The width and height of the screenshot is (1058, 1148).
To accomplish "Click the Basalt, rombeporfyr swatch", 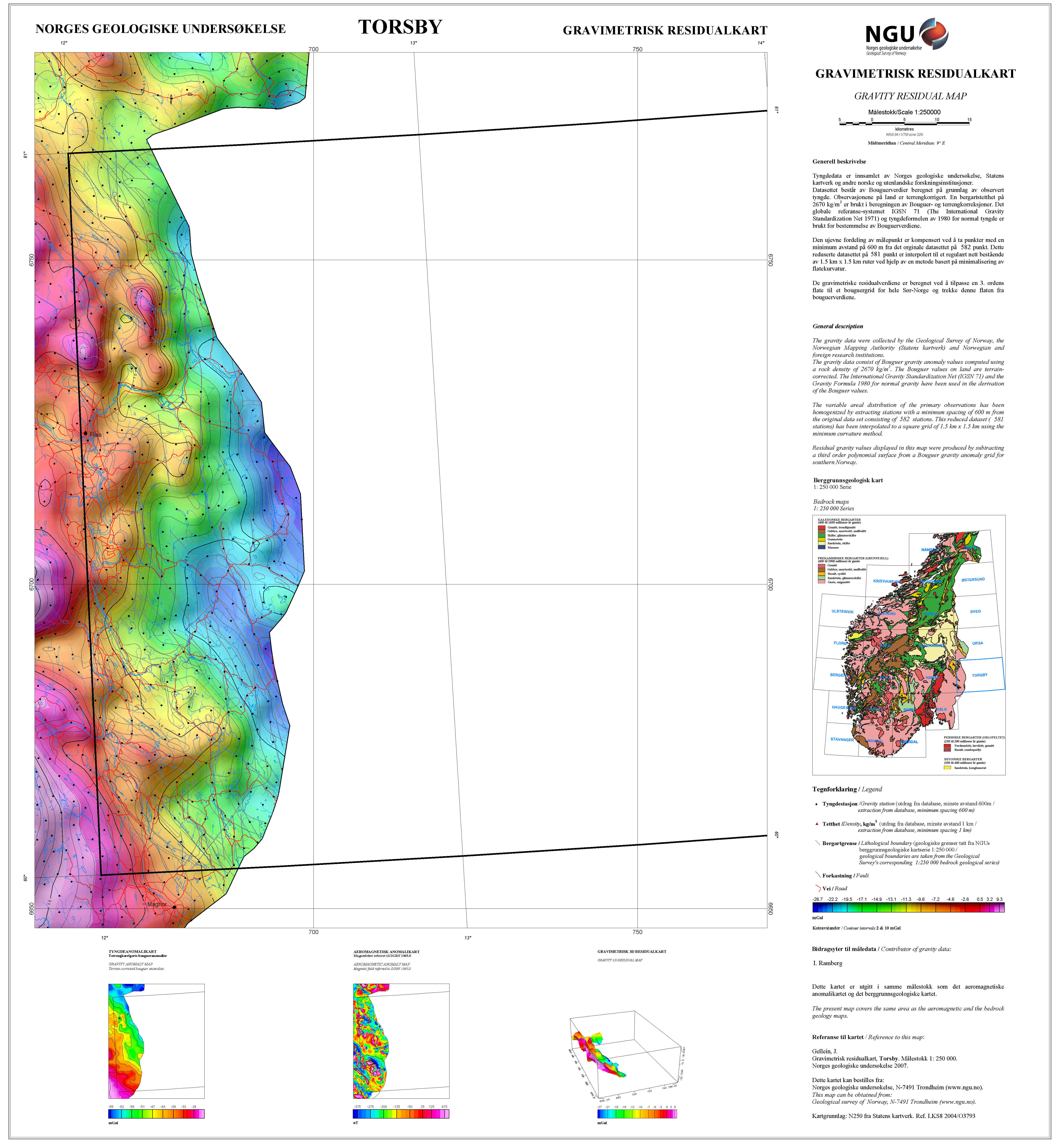I will point(947,750).
